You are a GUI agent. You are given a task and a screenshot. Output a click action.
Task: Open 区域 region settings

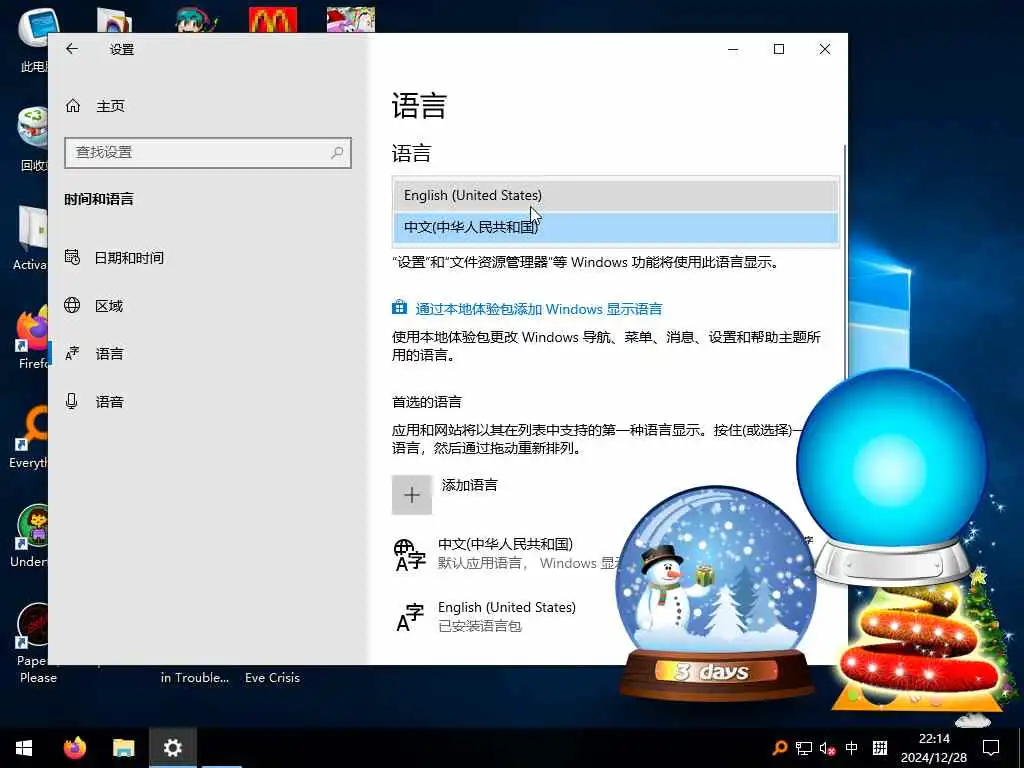coord(94,306)
